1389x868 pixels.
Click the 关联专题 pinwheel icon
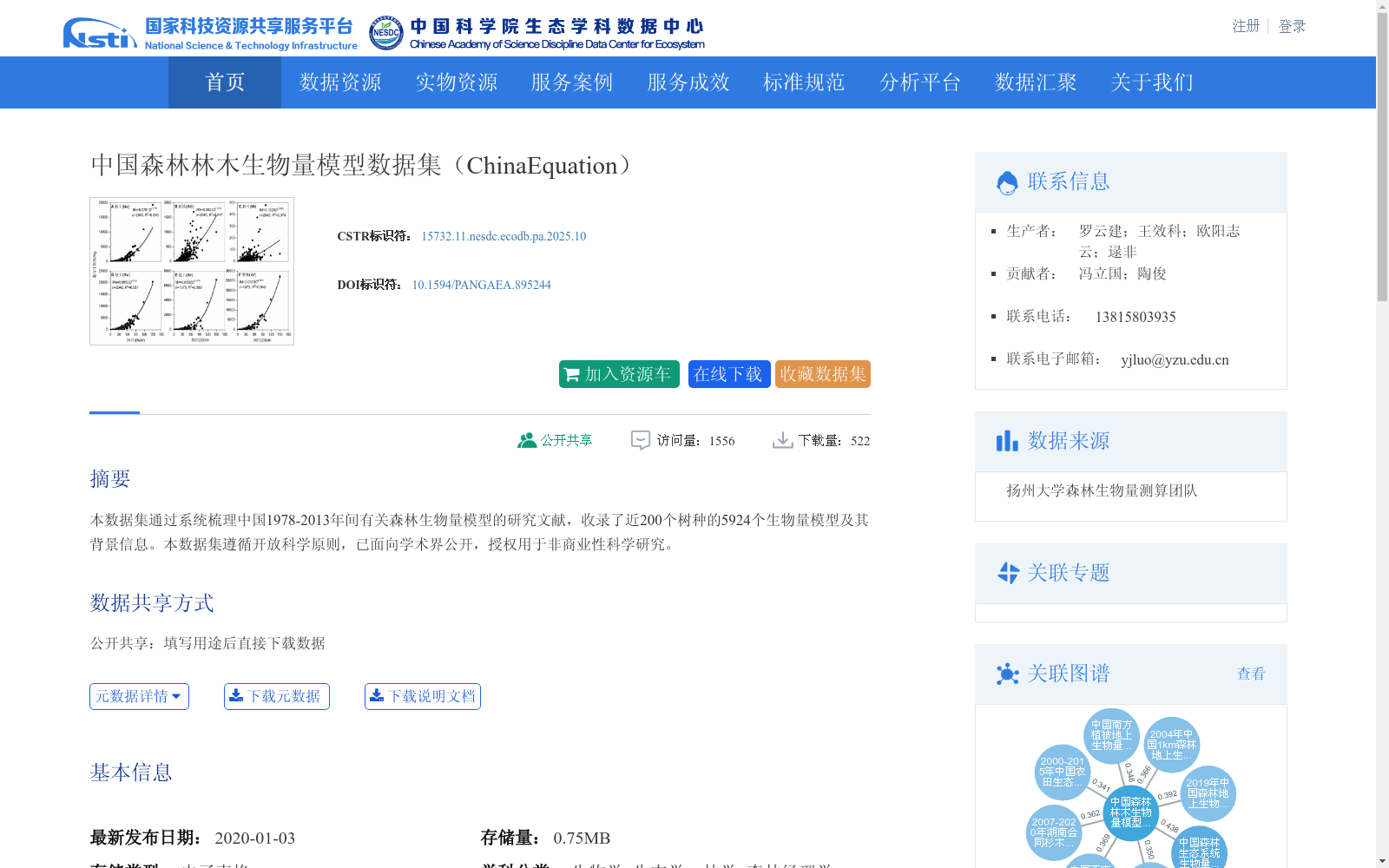(1008, 573)
